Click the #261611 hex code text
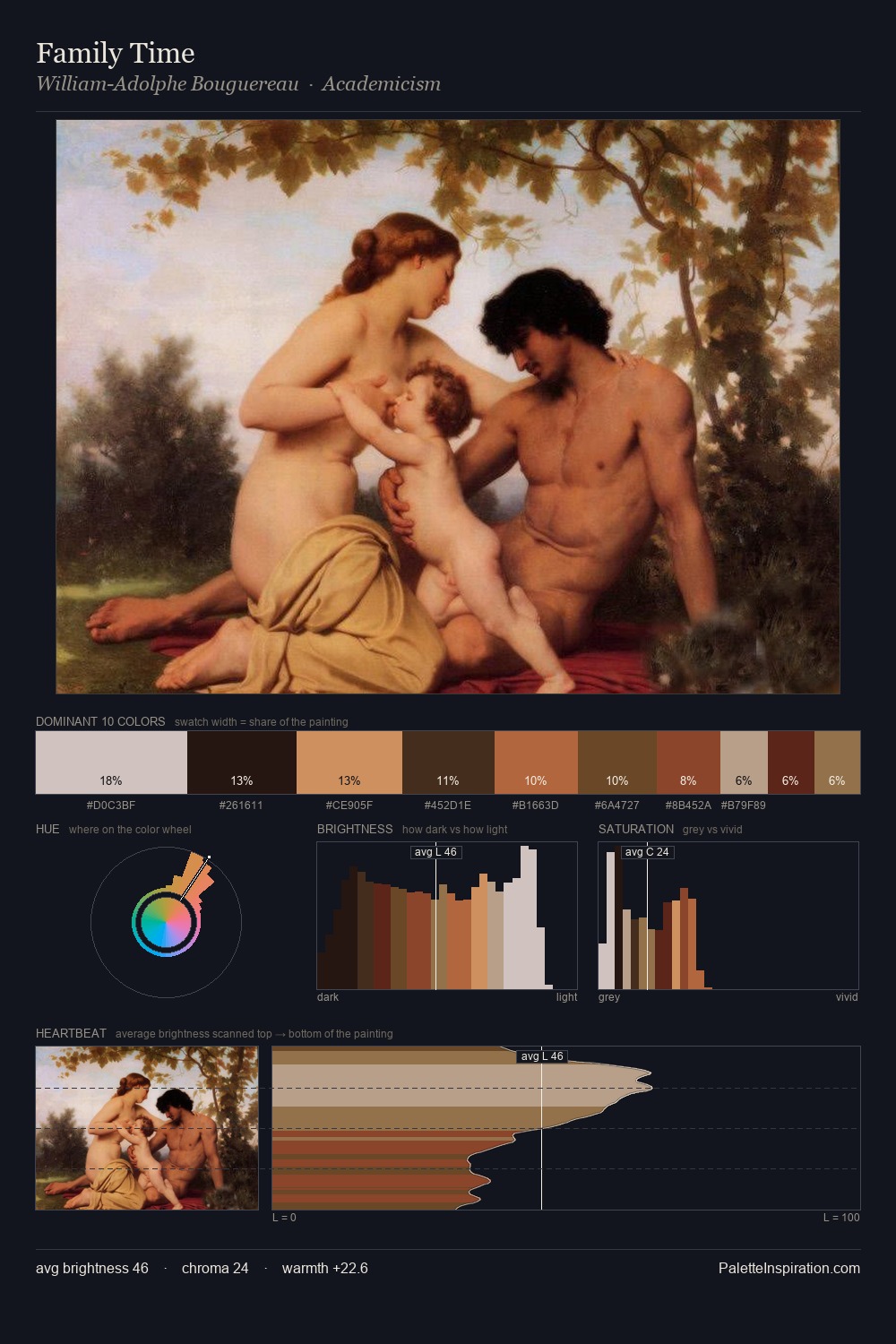This screenshot has width=896, height=1344. point(242,805)
